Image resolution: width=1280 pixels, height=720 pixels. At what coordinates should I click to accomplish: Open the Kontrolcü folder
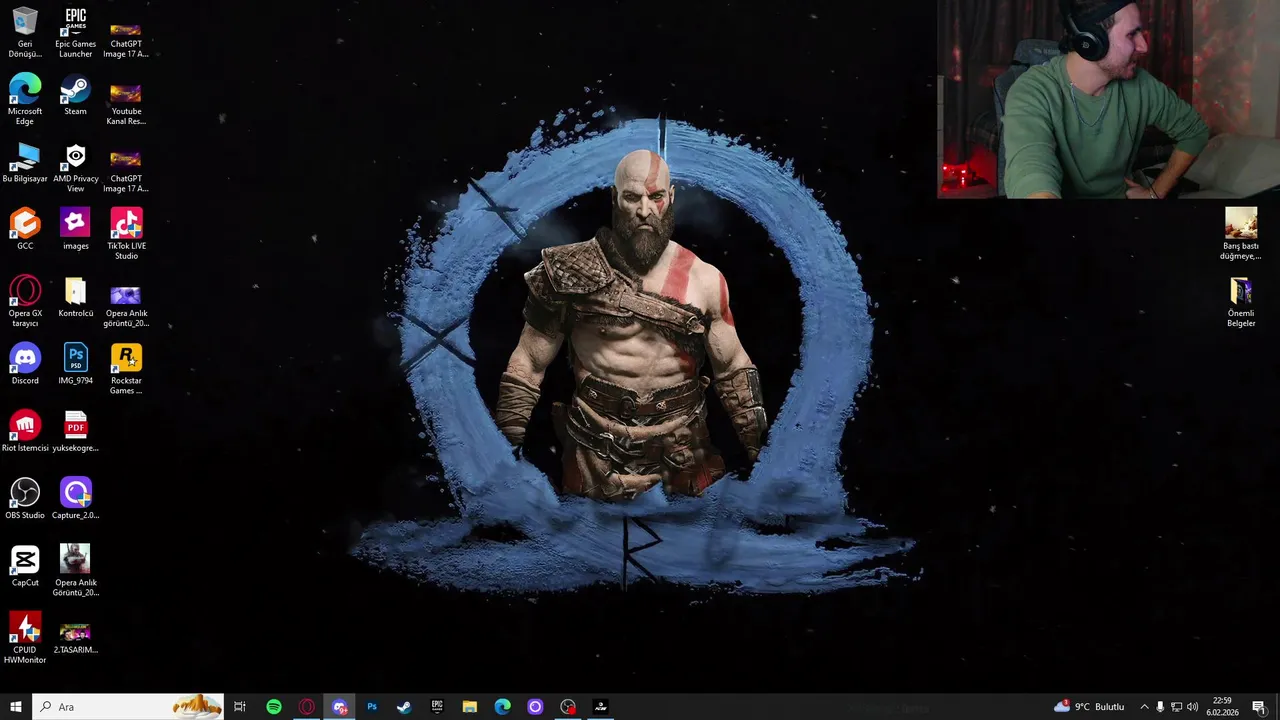pyautogui.click(x=76, y=297)
